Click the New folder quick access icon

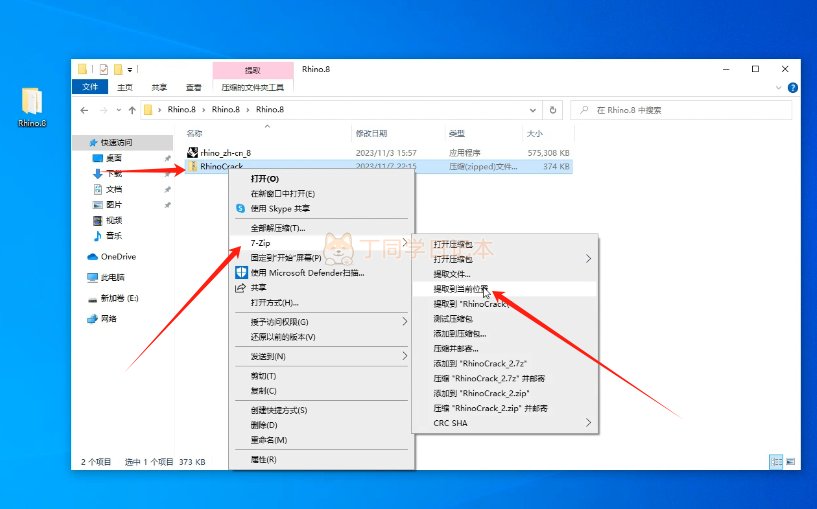point(118,69)
